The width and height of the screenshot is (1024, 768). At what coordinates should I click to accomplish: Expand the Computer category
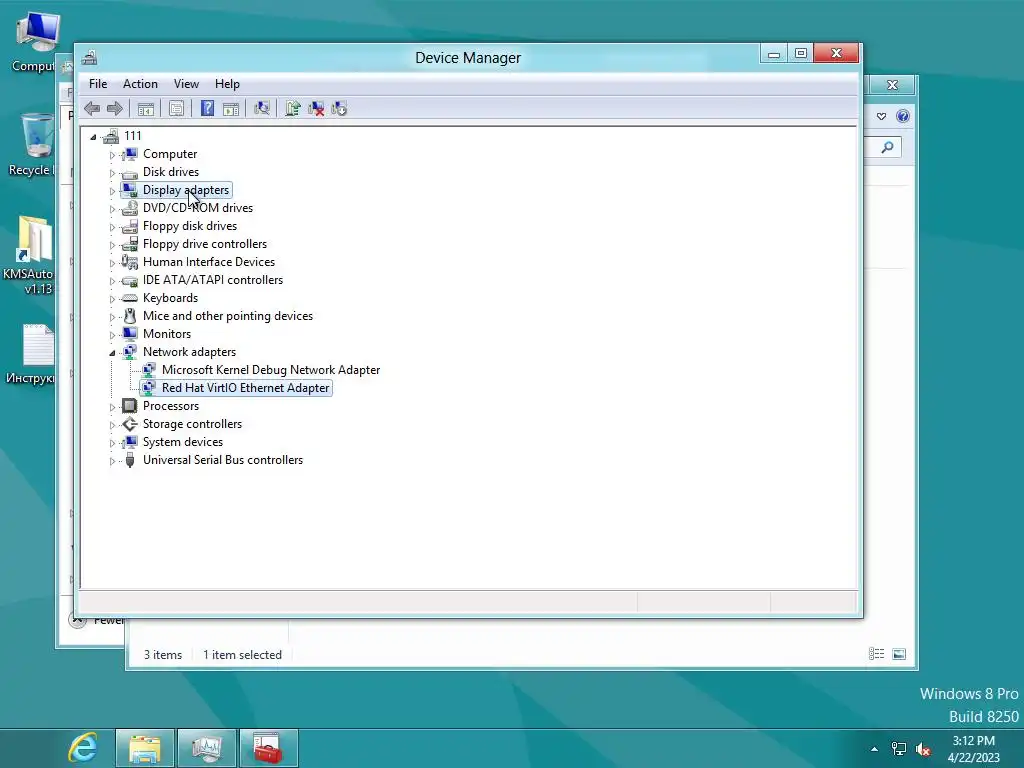coord(112,155)
